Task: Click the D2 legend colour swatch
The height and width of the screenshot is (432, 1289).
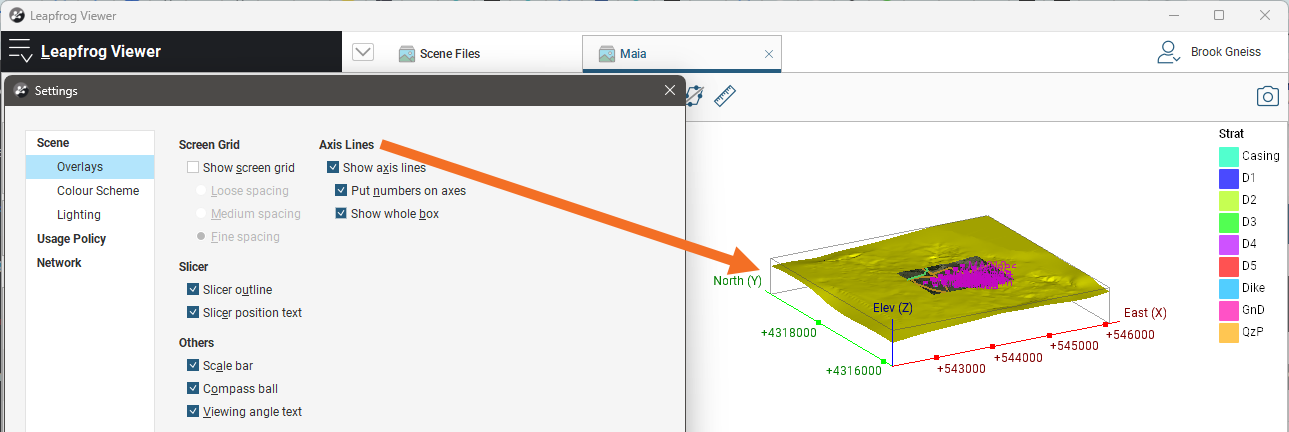Action: (x=1229, y=200)
